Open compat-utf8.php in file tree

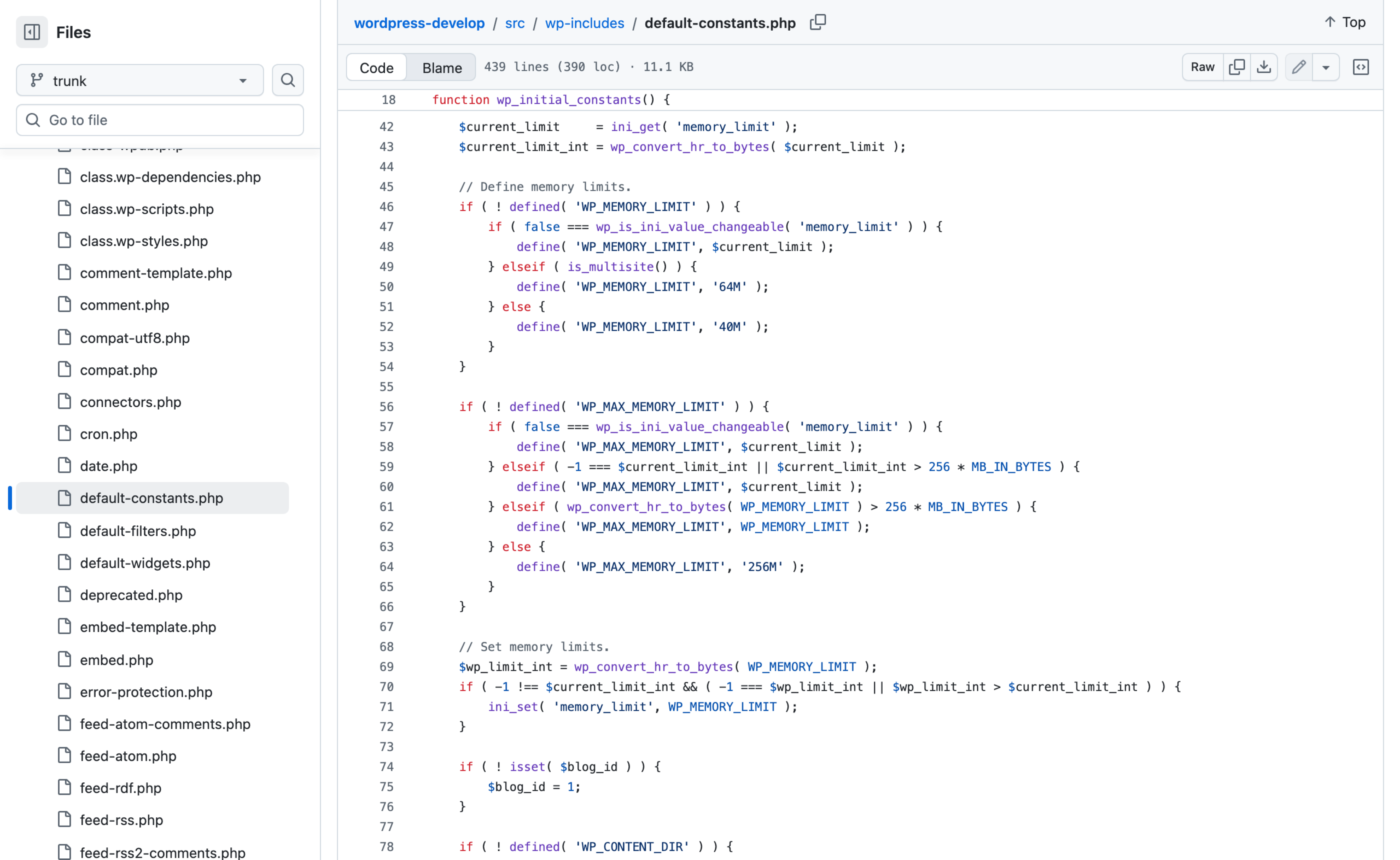153,338
